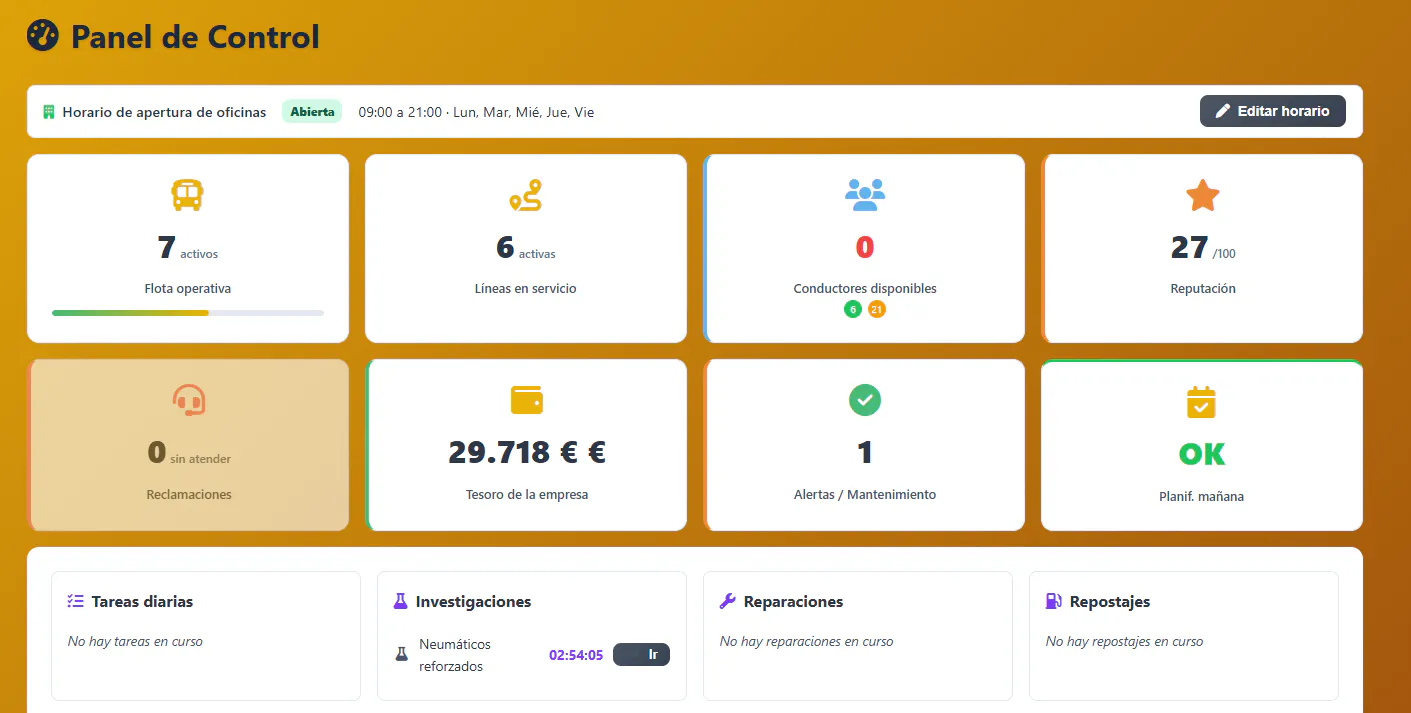Click the red 0 available drivers value
This screenshot has width=1411, height=713.
(865, 247)
